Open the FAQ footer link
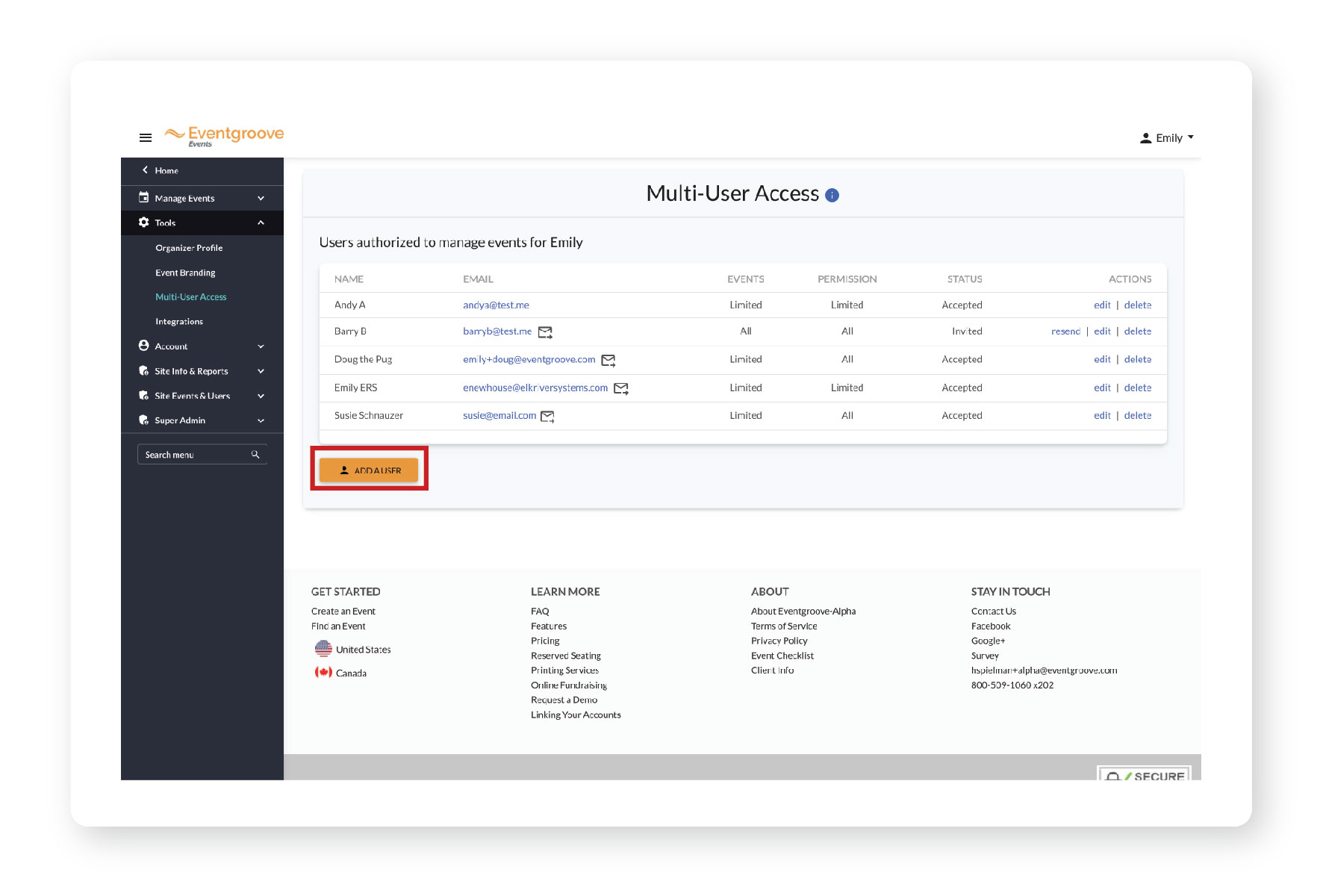Image resolution: width=1323 pixels, height=896 pixels. [540, 612]
